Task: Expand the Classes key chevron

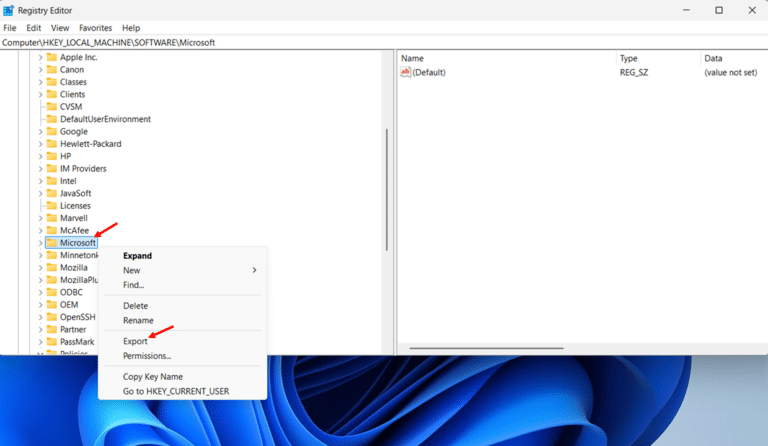Action: (x=40, y=82)
